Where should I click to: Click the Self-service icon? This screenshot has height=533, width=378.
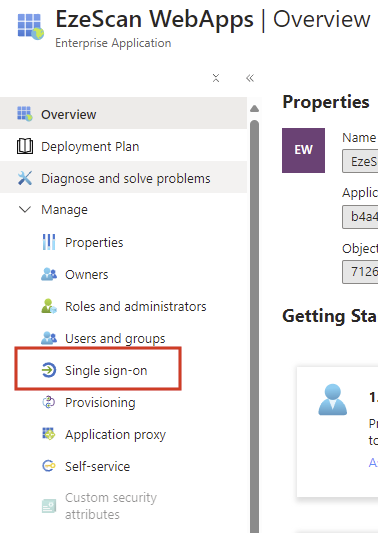click(x=49, y=466)
